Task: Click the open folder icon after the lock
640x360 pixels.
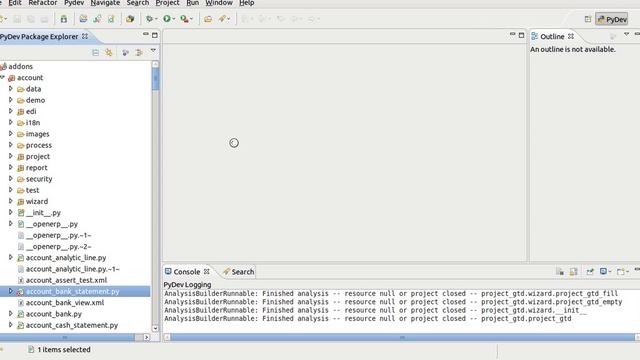Action: coord(83,19)
